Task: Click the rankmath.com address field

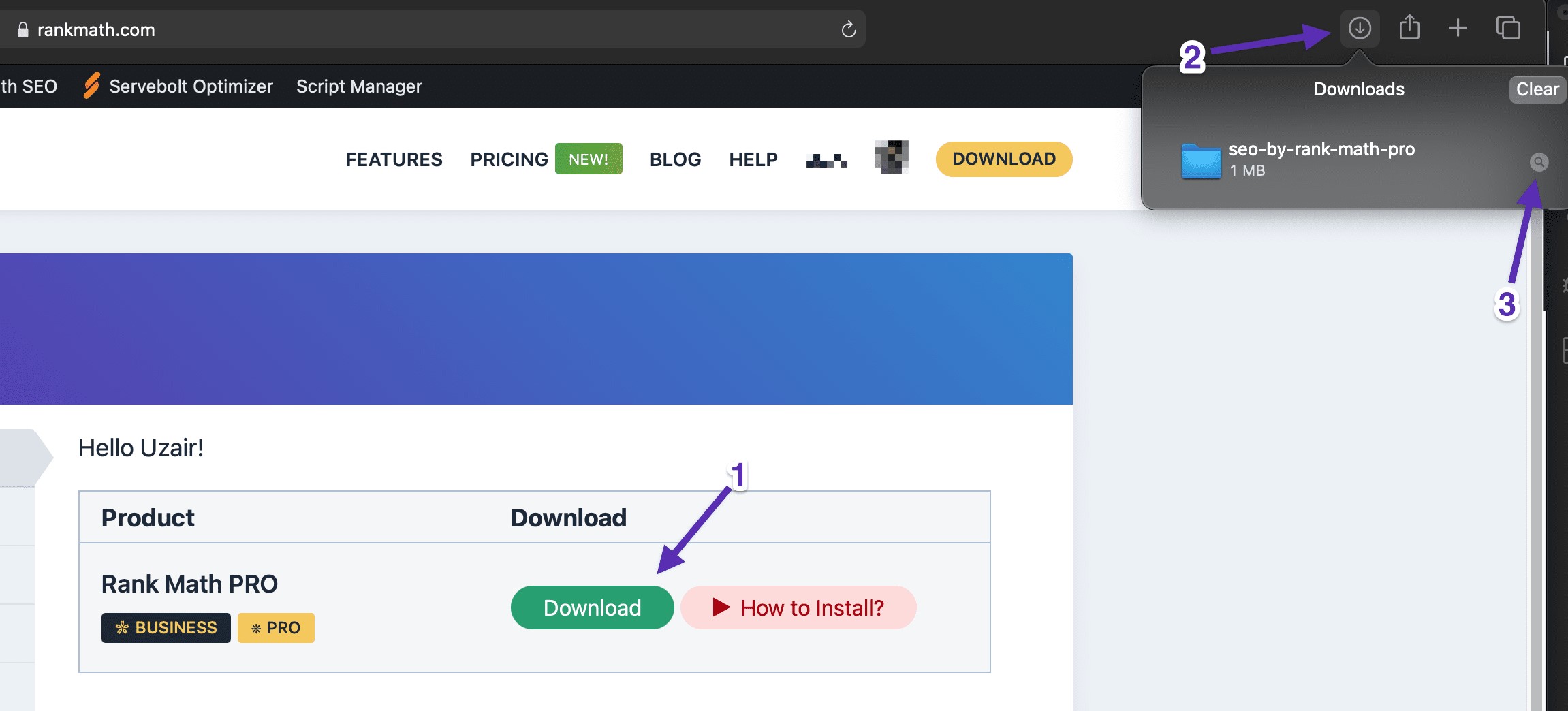Action: (409, 30)
